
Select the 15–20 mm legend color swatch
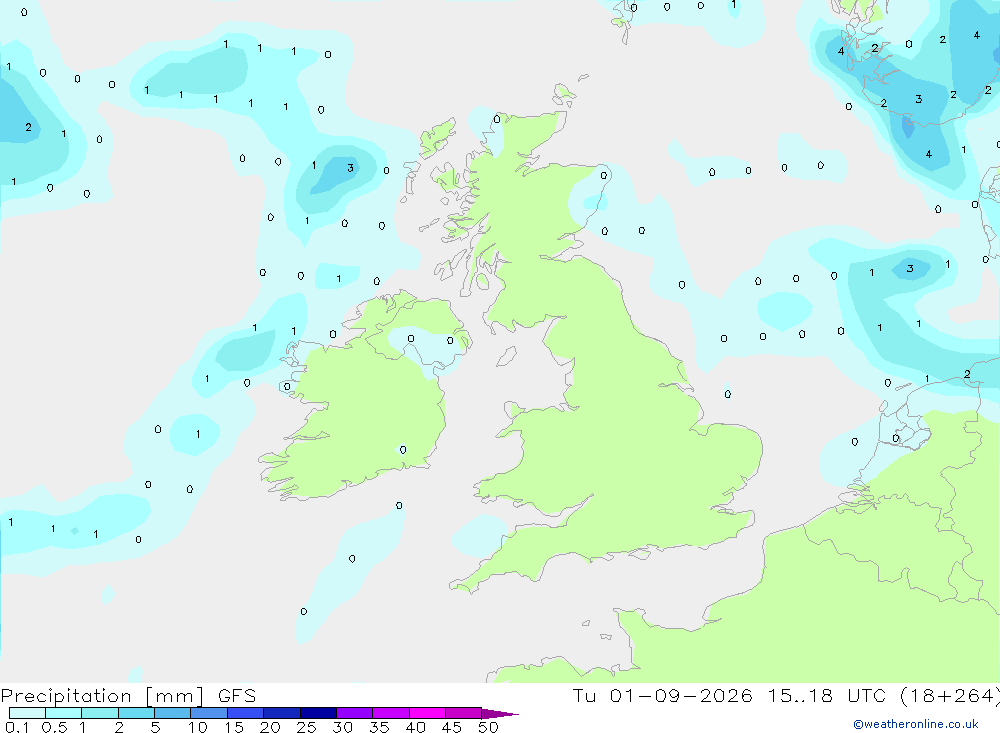pyautogui.click(x=246, y=713)
